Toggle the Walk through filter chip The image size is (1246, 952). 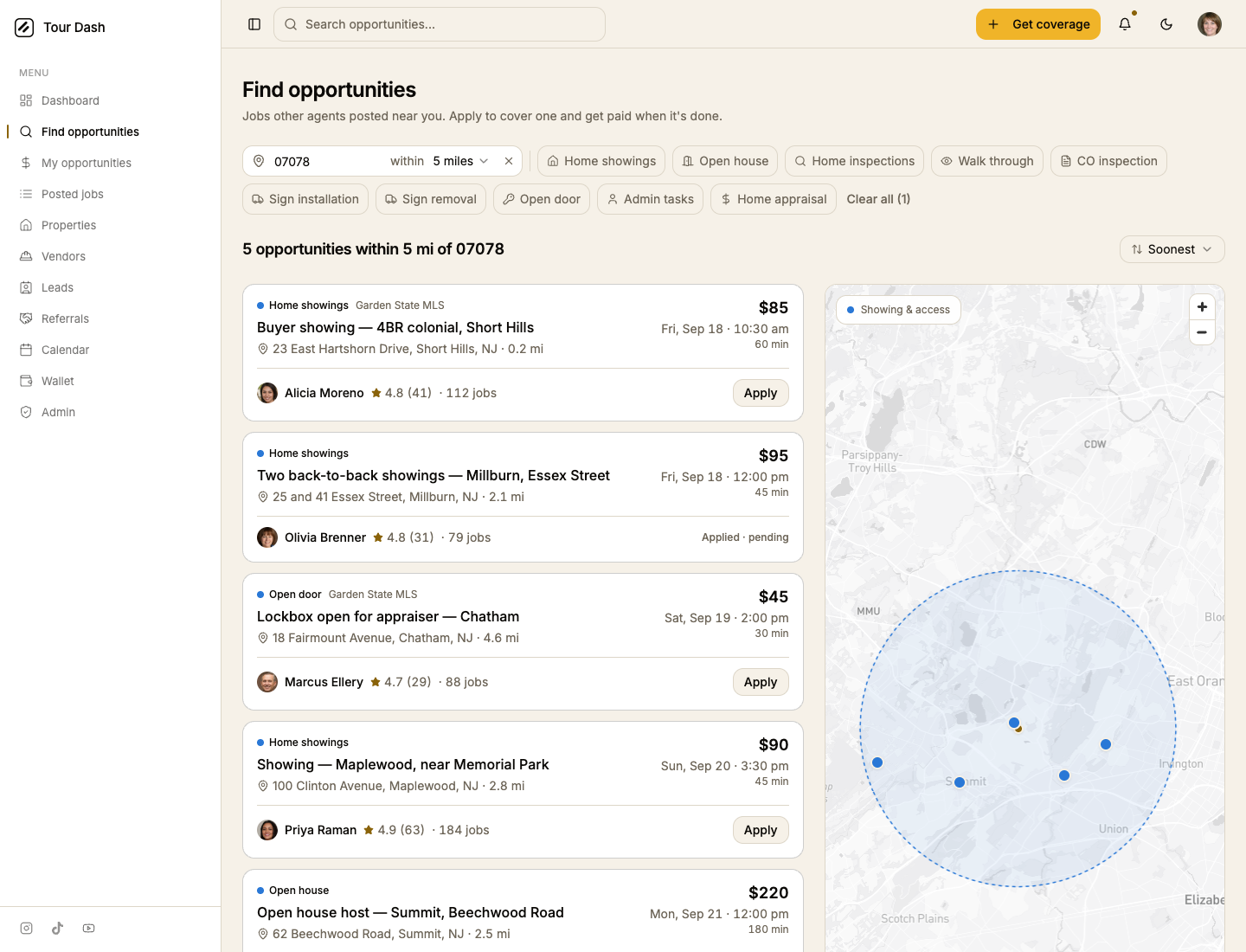[x=987, y=161]
